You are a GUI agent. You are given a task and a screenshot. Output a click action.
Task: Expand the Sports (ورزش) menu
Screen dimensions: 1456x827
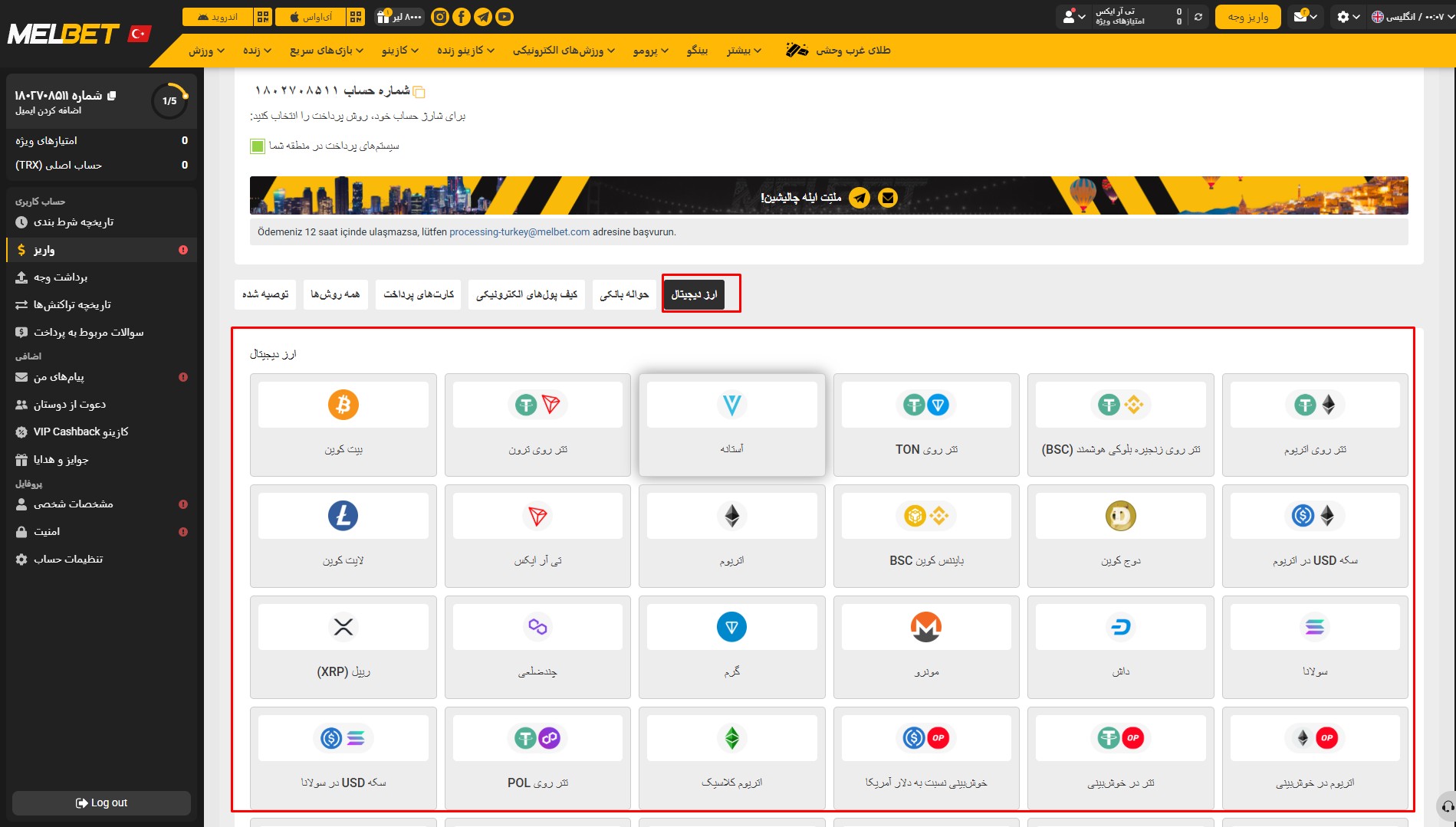pyautogui.click(x=207, y=51)
